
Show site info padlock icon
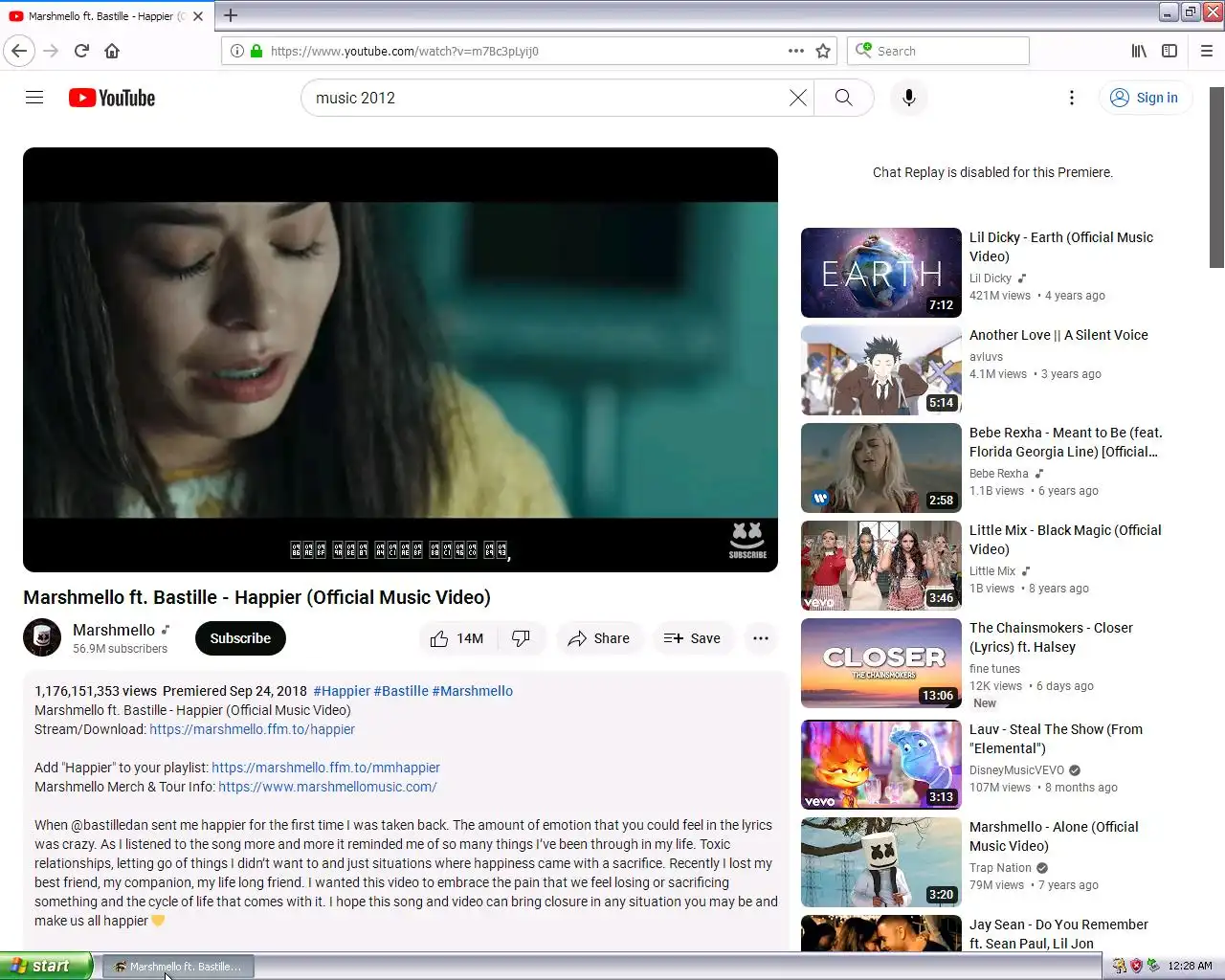tap(256, 51)
